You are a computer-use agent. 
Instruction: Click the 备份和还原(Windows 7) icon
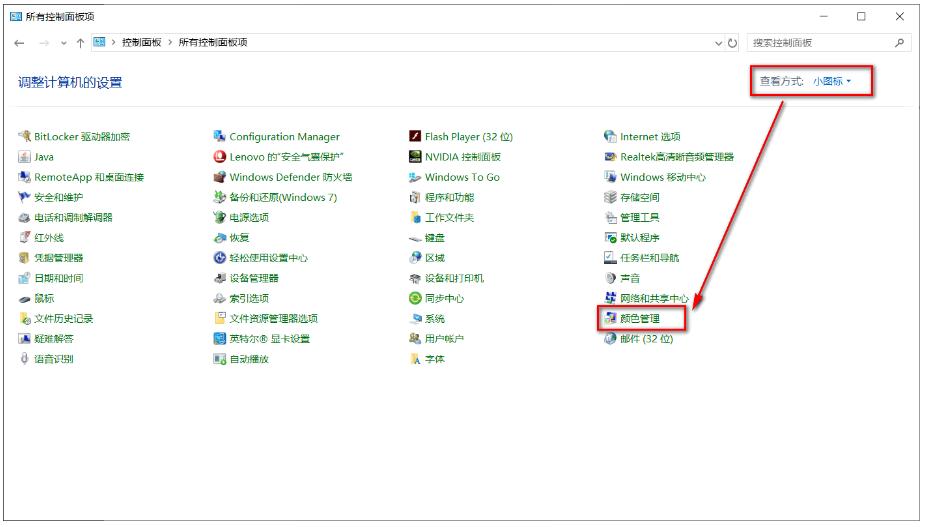click(219, 197)
